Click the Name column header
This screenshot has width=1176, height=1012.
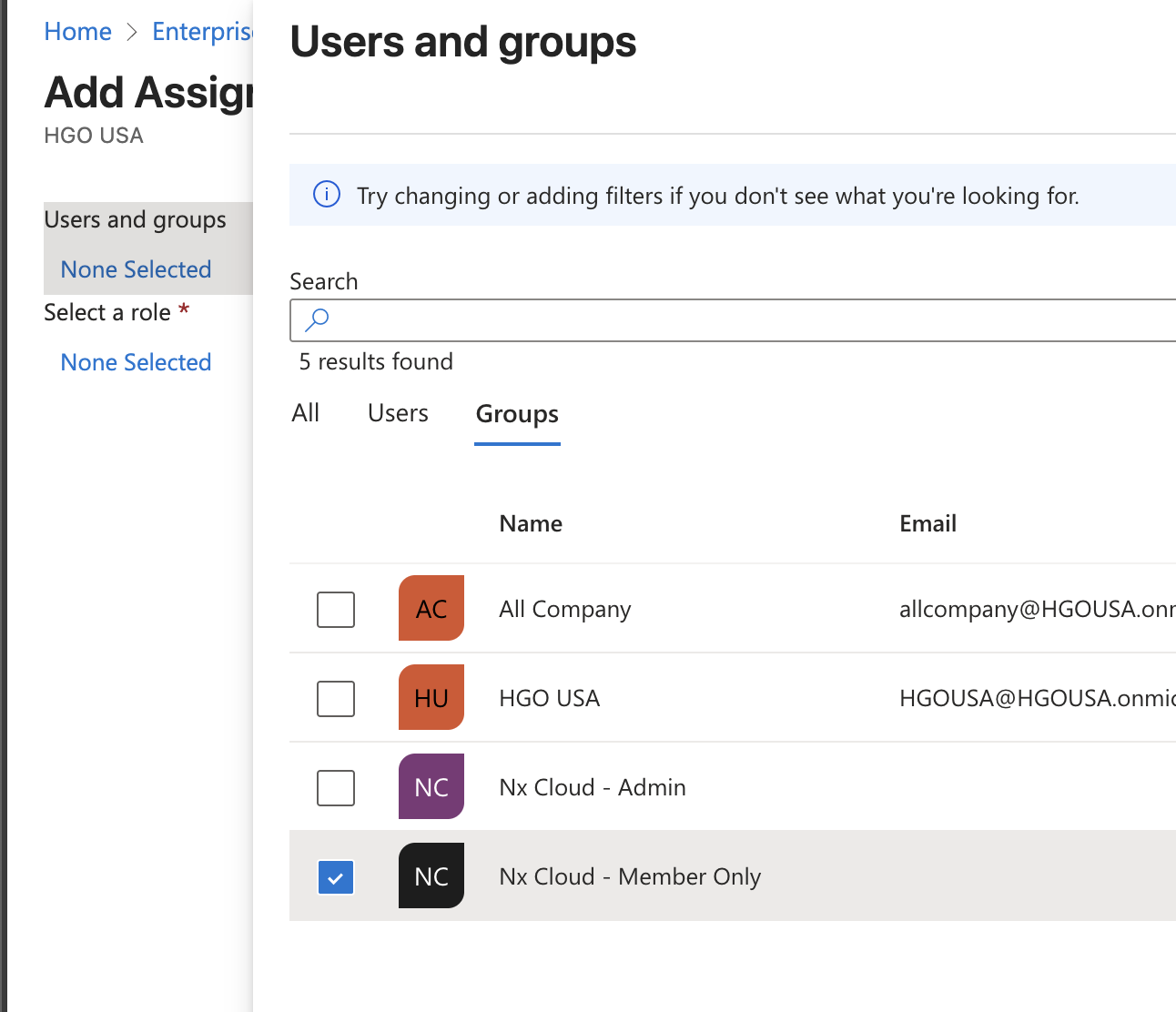[x=531, y=523]
